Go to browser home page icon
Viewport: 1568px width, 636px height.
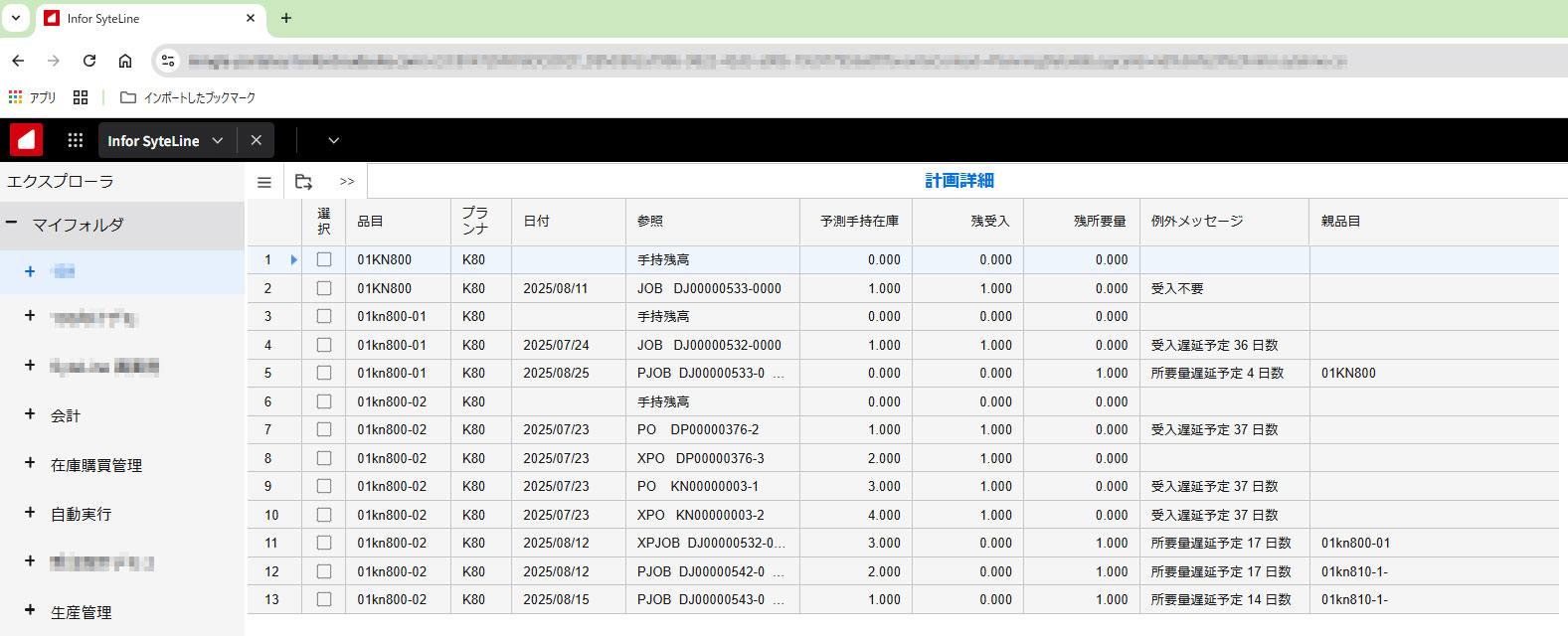click(125, 61)
